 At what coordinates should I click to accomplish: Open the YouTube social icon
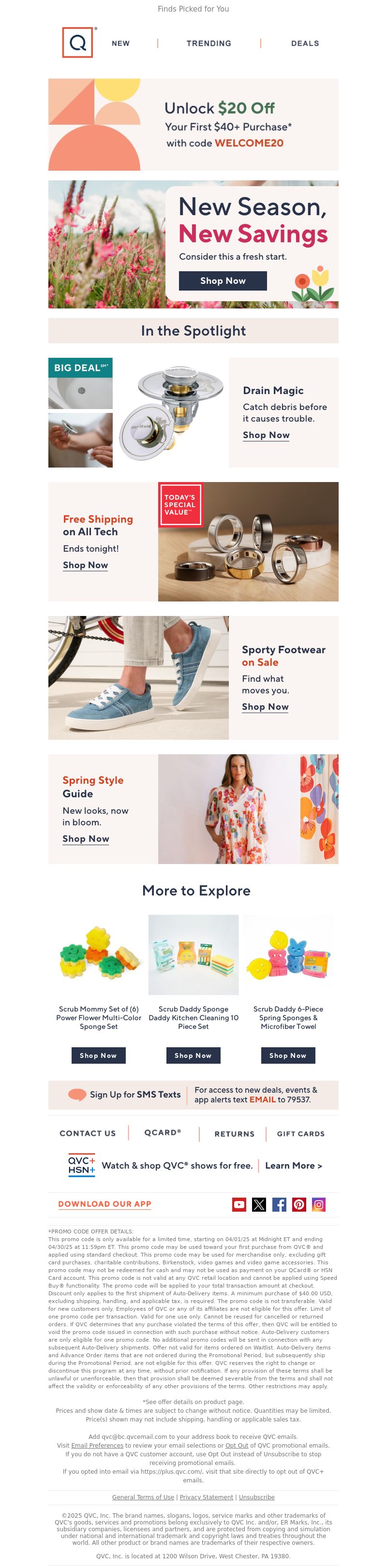(x=239, y=1204)
